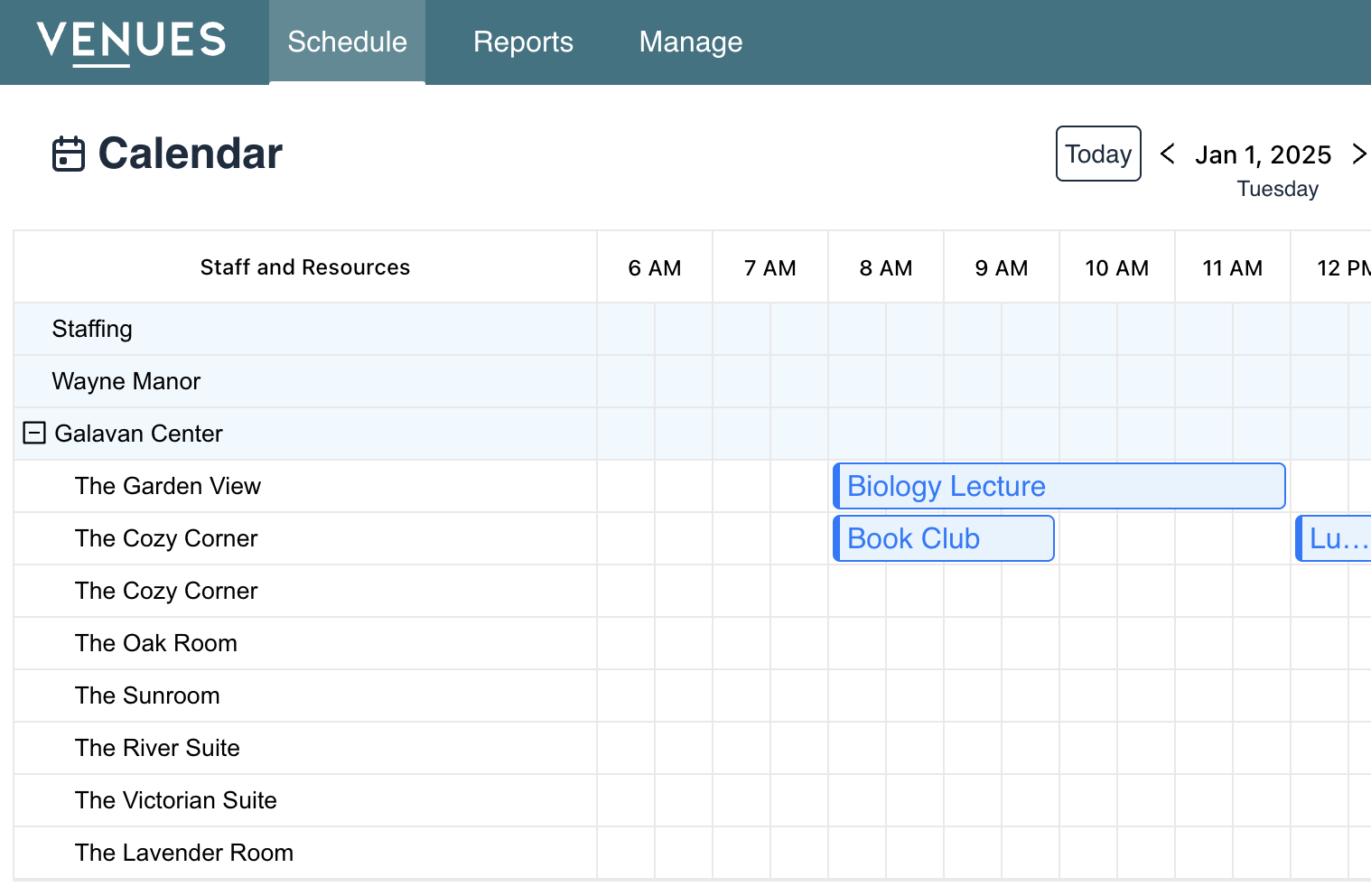This screenshot has width=1371, height=896.
Task: Open the Biology Lecture event
Action: click(x=1059, y=487)
